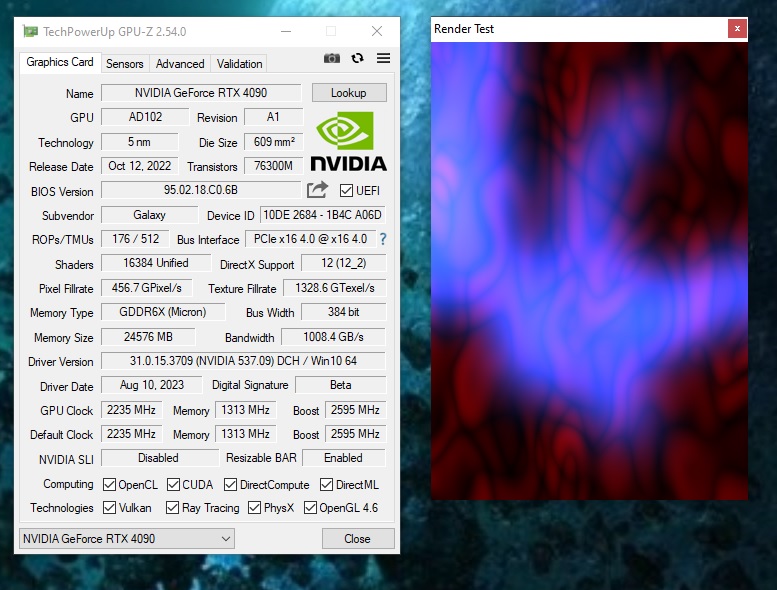Click the Close button in GPU-Z

tap(357, 538)
